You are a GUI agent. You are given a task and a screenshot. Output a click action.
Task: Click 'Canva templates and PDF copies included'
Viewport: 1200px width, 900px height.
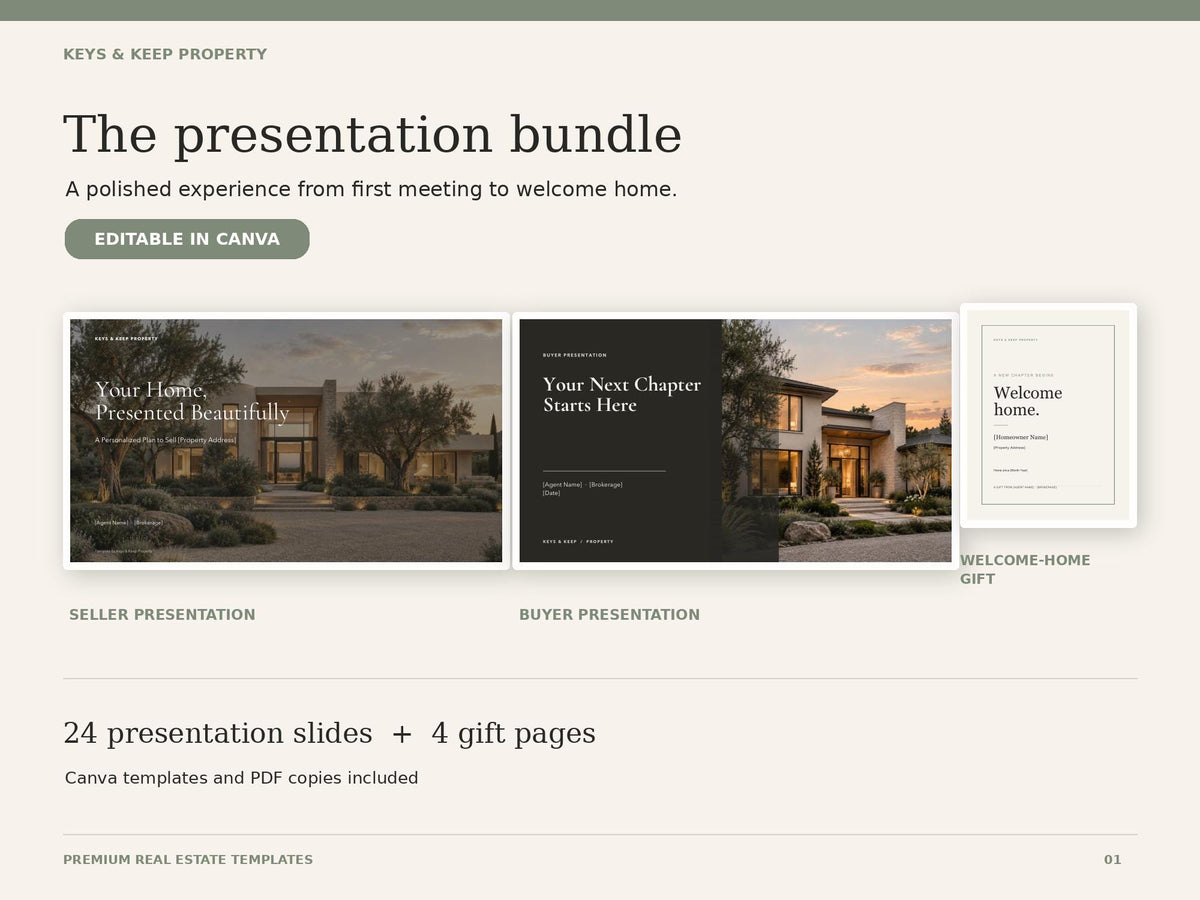point(241,778)
